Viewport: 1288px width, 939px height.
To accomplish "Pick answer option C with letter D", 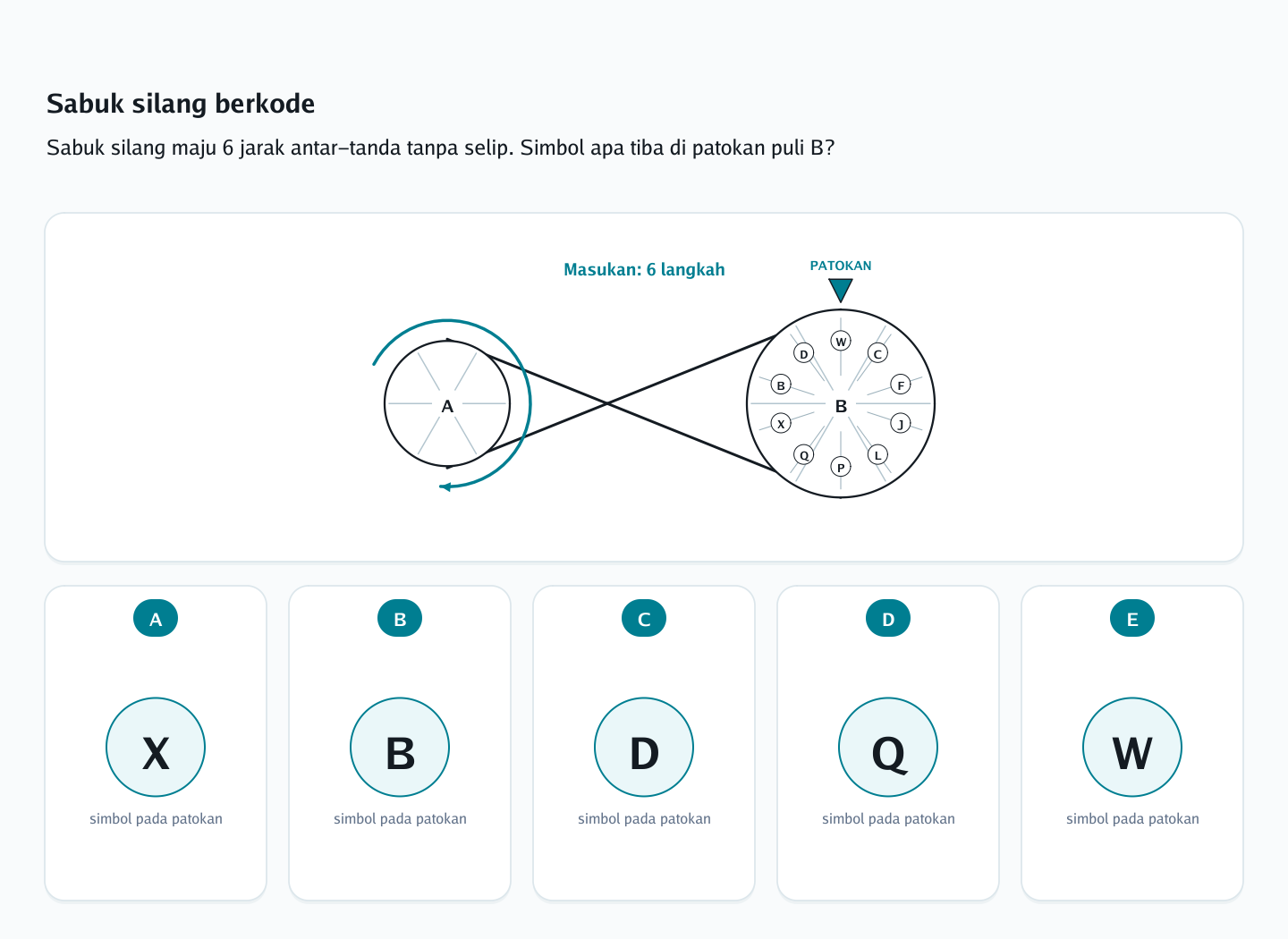I will click(x=644, y=743).
